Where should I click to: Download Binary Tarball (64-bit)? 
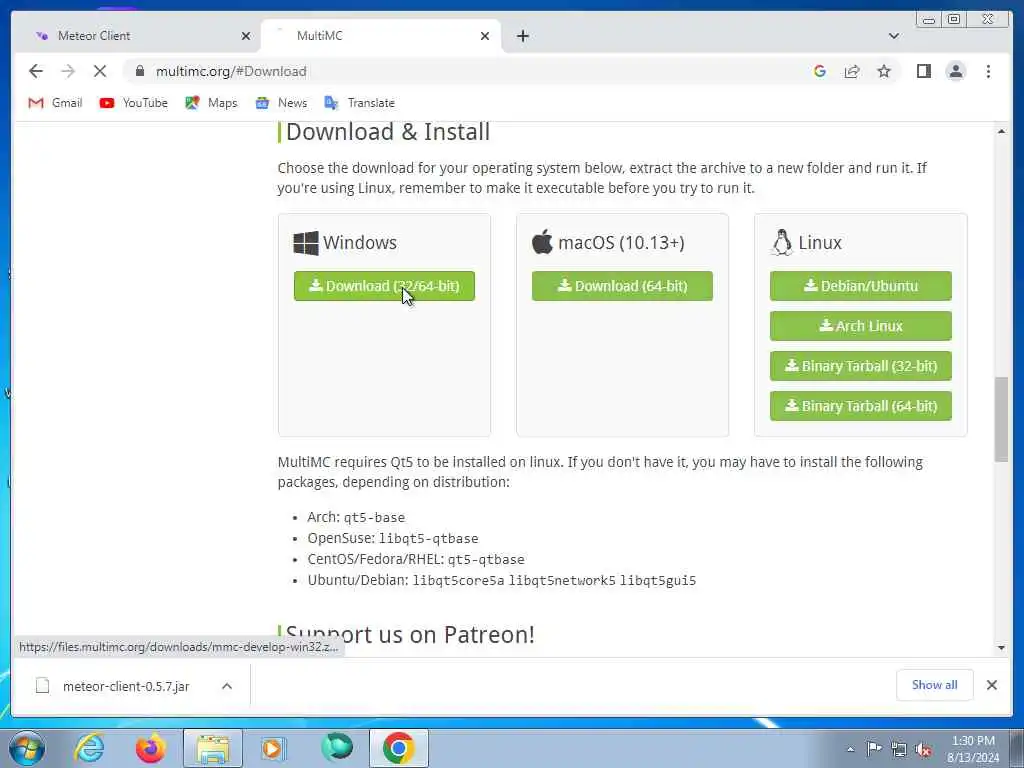tap(860, 406)
